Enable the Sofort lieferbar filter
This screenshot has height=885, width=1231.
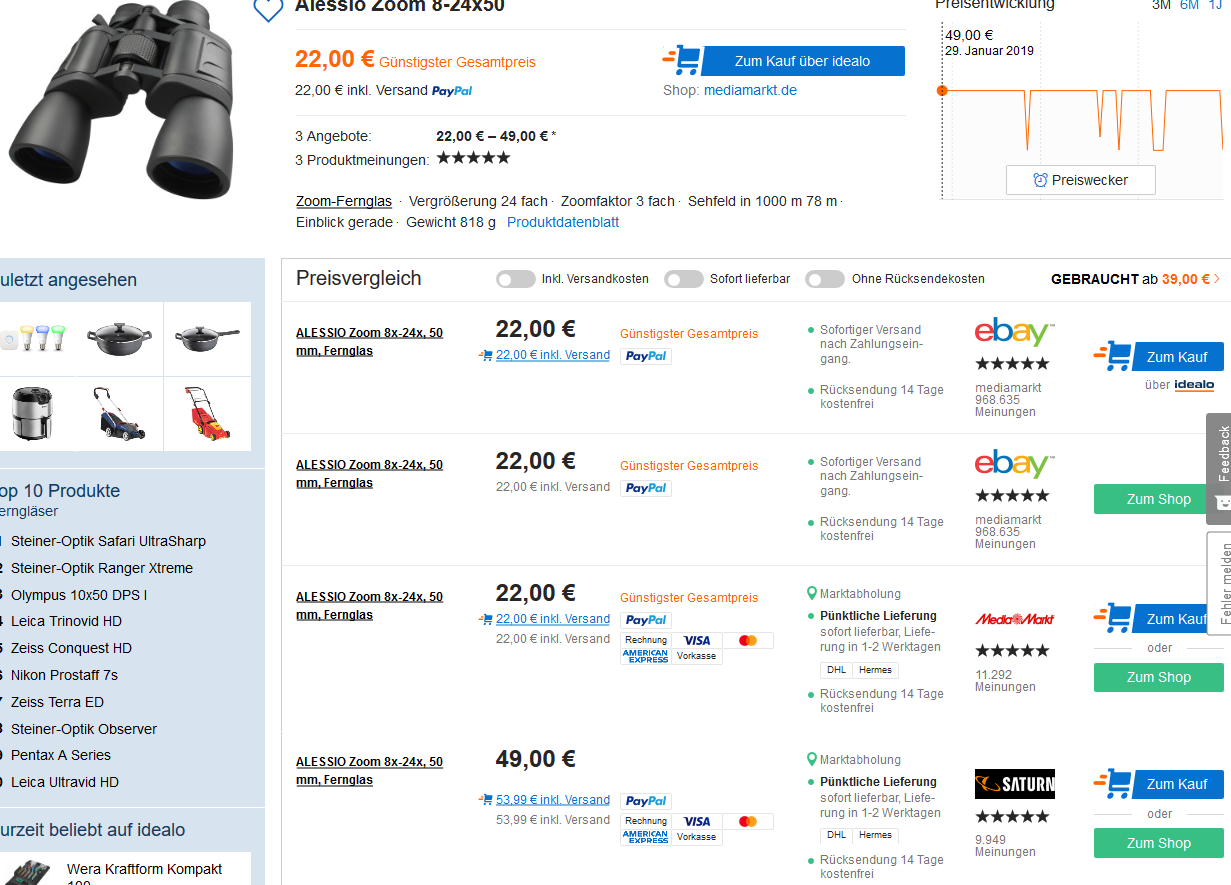[684, 279]
